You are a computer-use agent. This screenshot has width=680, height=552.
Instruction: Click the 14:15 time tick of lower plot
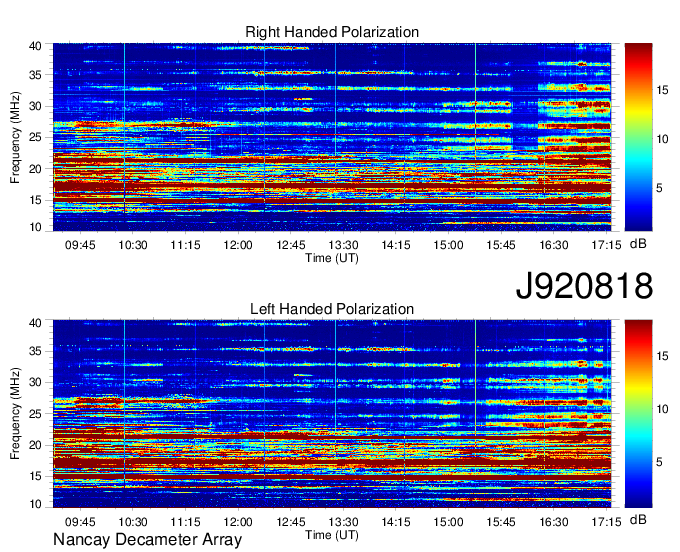coord(396,522)
